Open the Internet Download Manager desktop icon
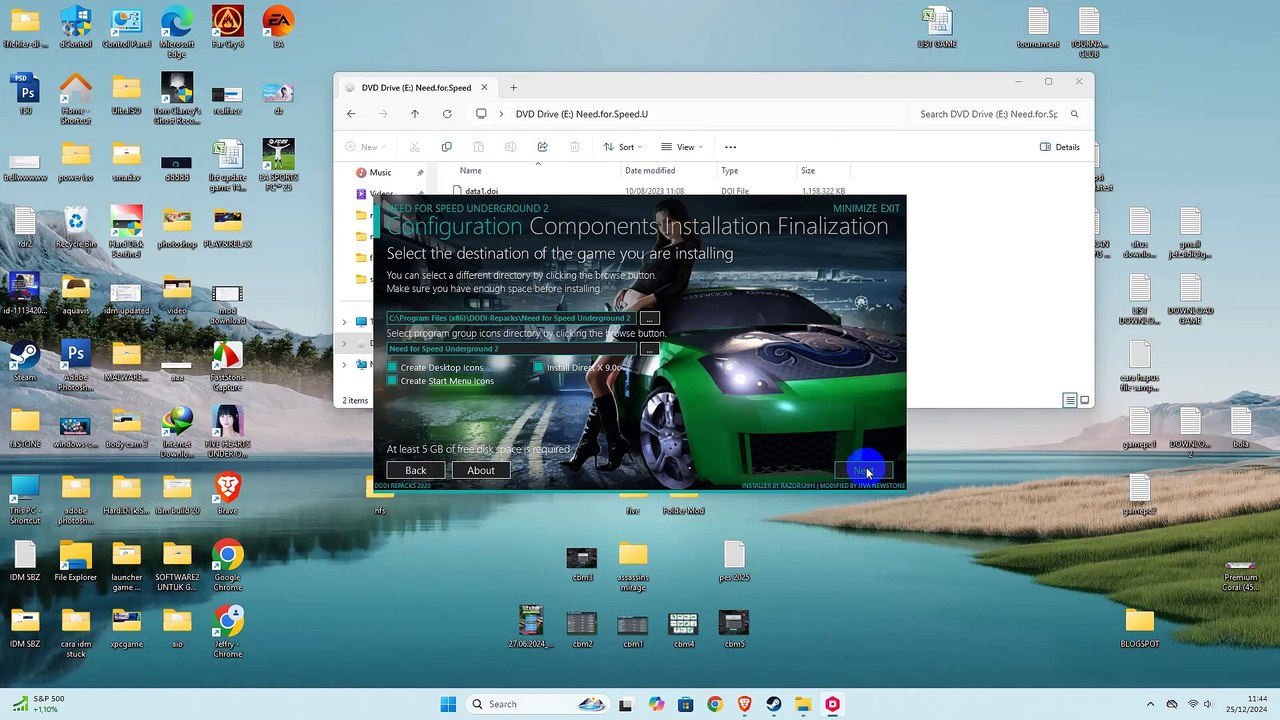This screenshot has width=1280, height=720. (177, 427)
